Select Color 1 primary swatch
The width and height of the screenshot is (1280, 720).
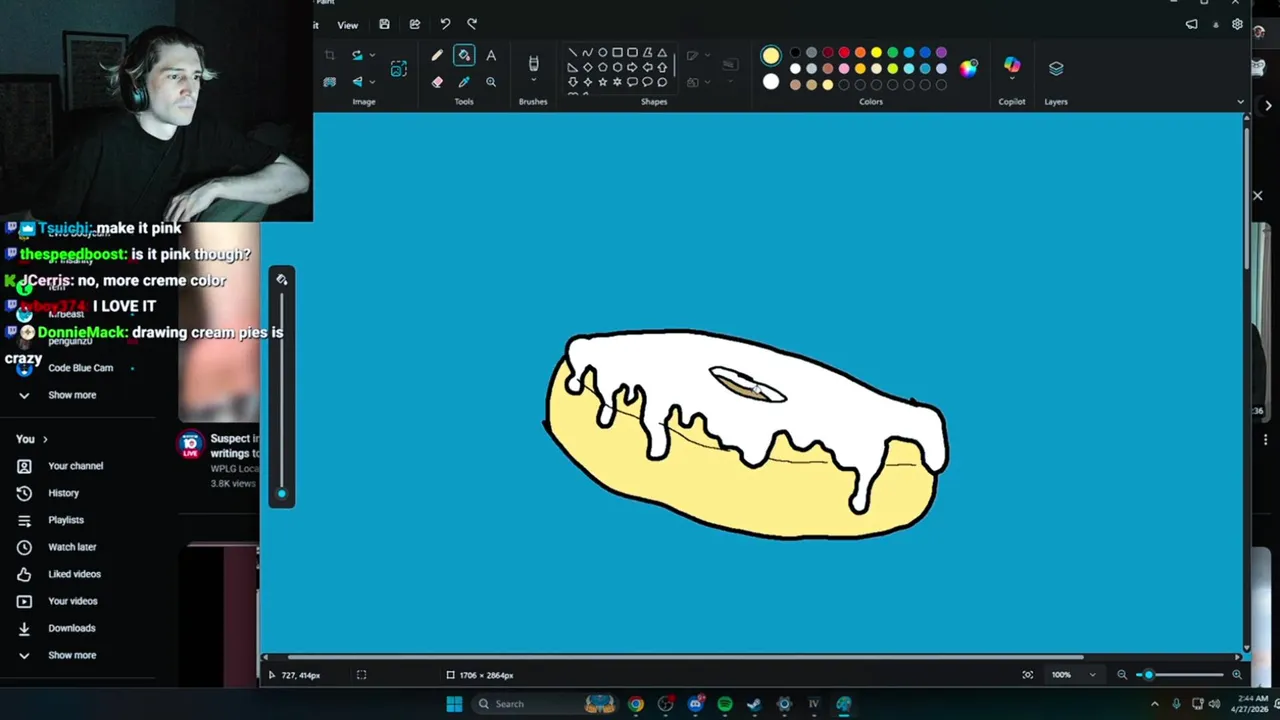click(770, 56)
